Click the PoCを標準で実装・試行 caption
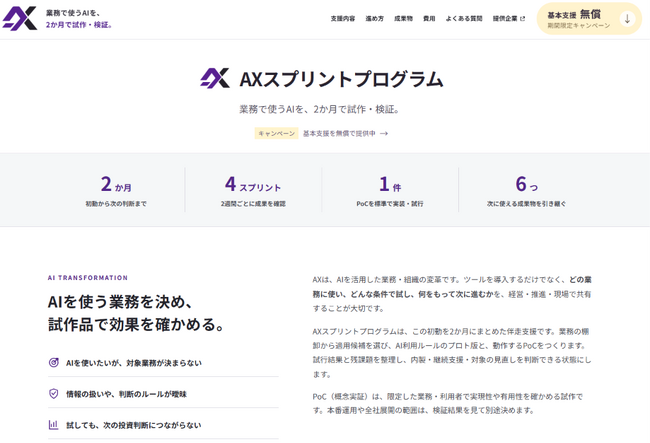 390,204
